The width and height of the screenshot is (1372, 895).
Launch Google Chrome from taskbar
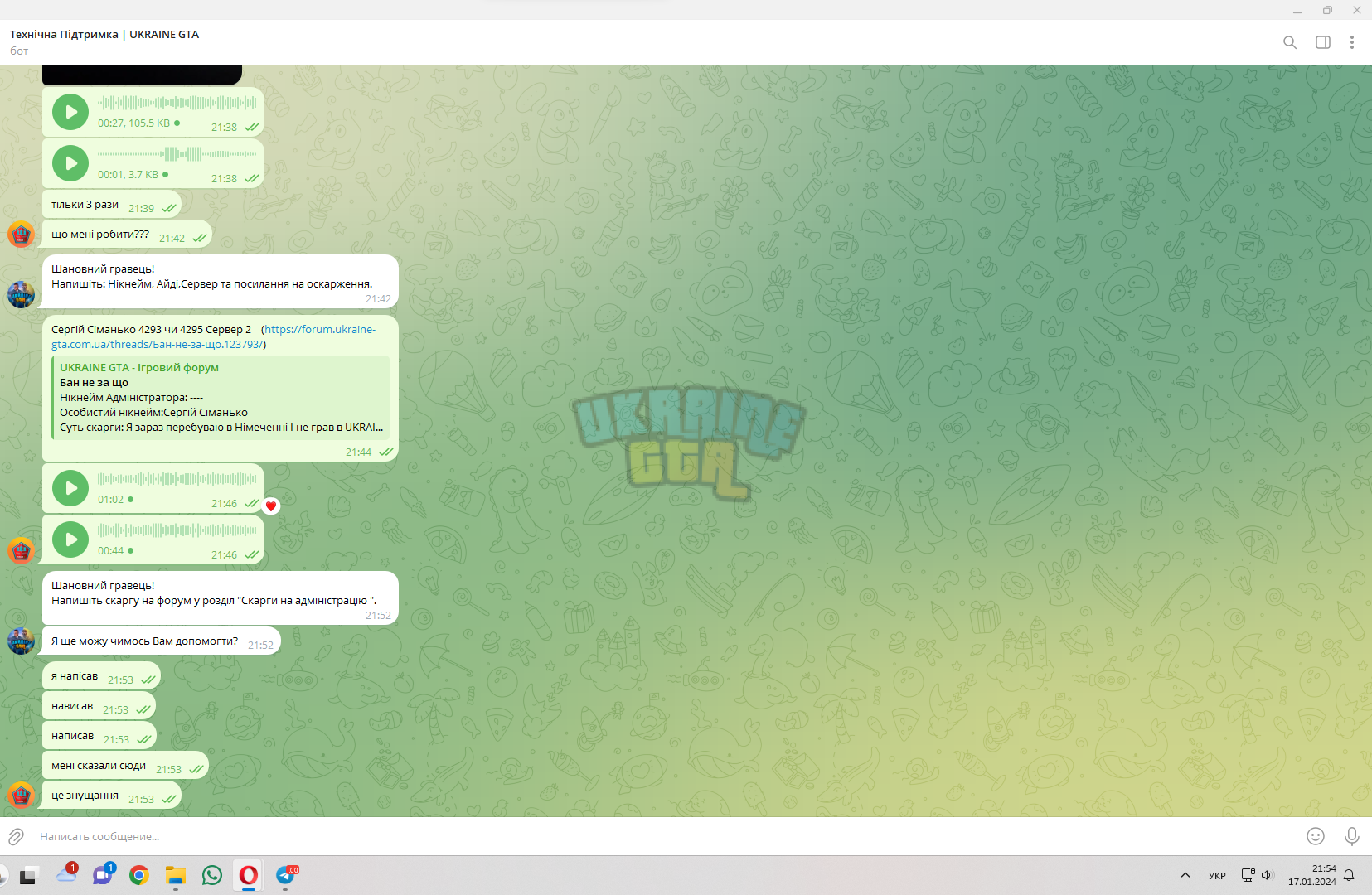[x=139, y=875]
